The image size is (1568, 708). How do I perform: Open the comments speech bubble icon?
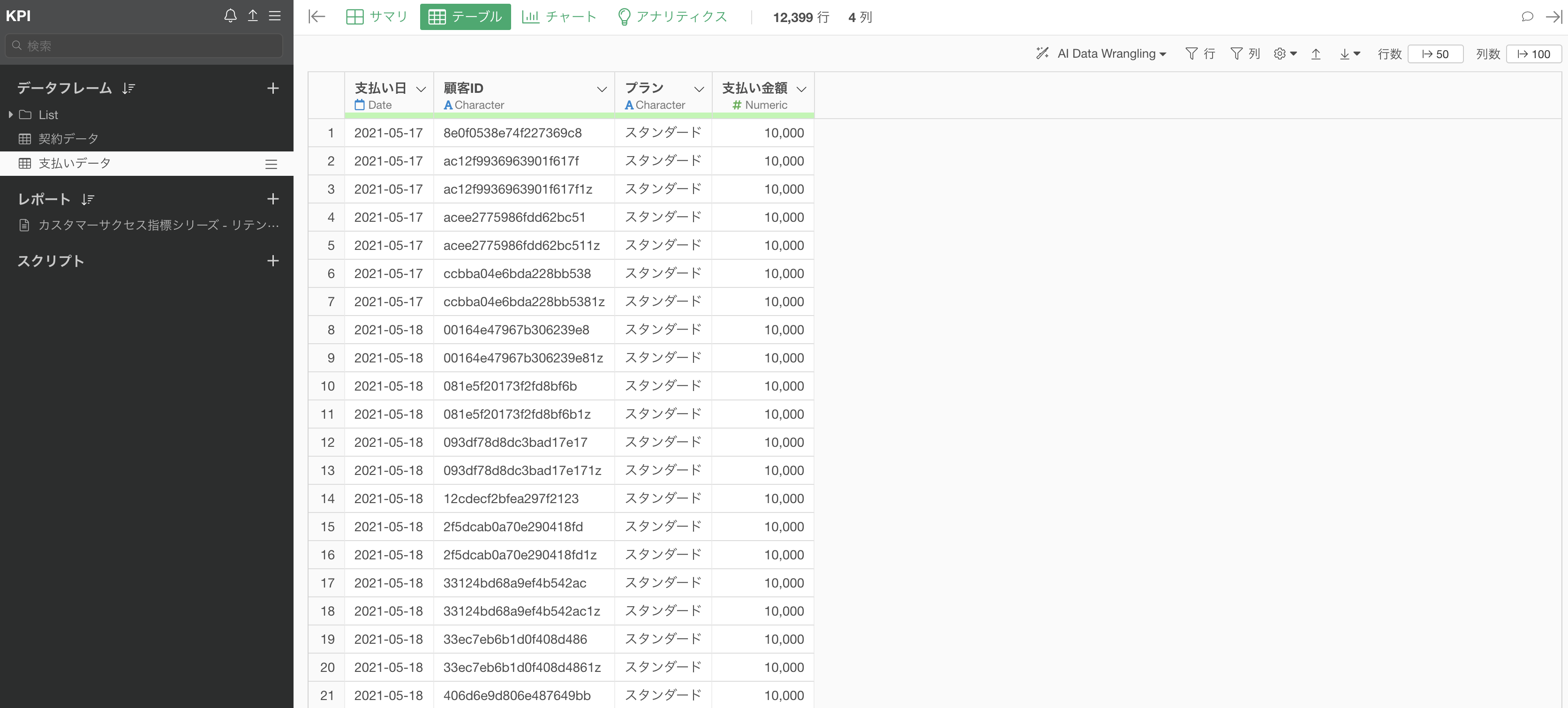pyautogui.click(x=1527, y=16)
